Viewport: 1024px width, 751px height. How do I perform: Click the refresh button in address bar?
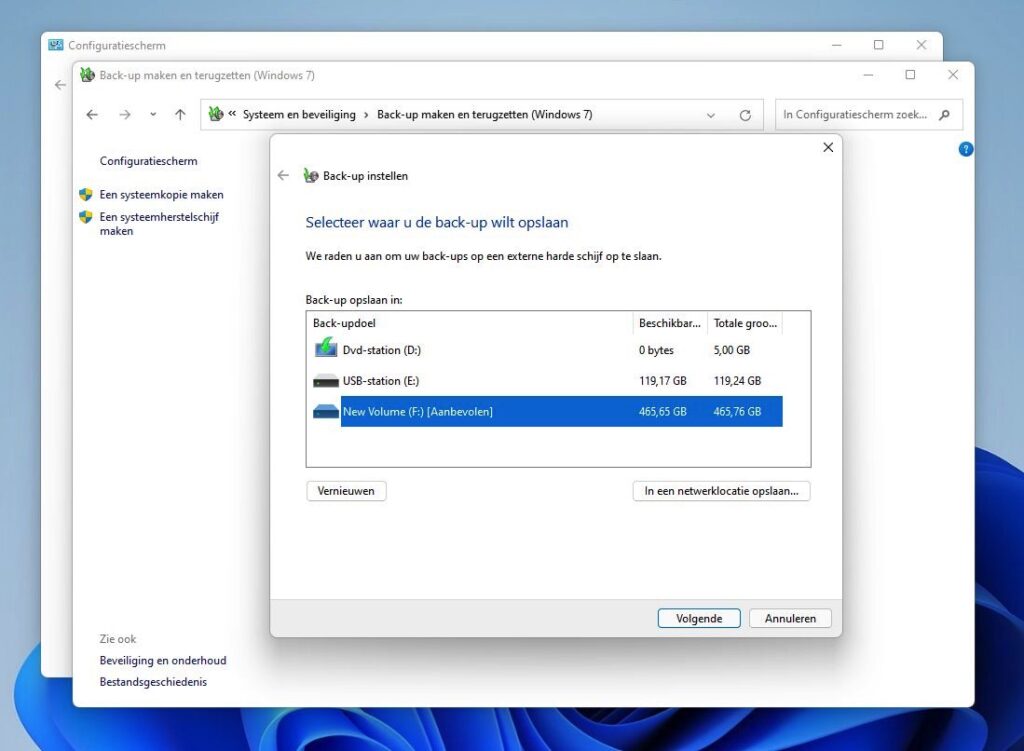coord(745,115)
